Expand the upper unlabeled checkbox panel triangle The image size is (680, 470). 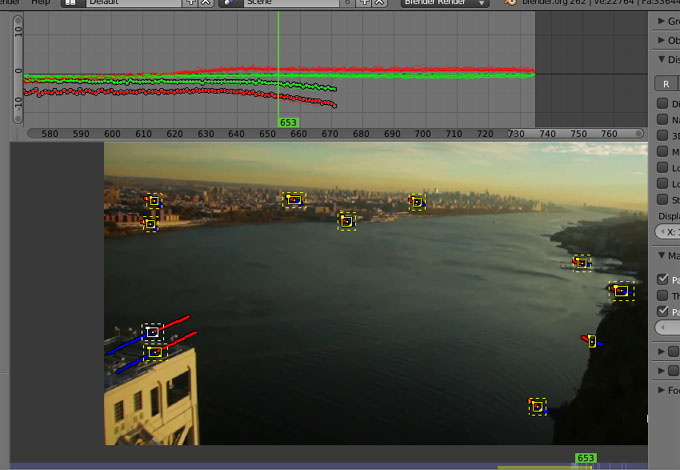point(661,351)
